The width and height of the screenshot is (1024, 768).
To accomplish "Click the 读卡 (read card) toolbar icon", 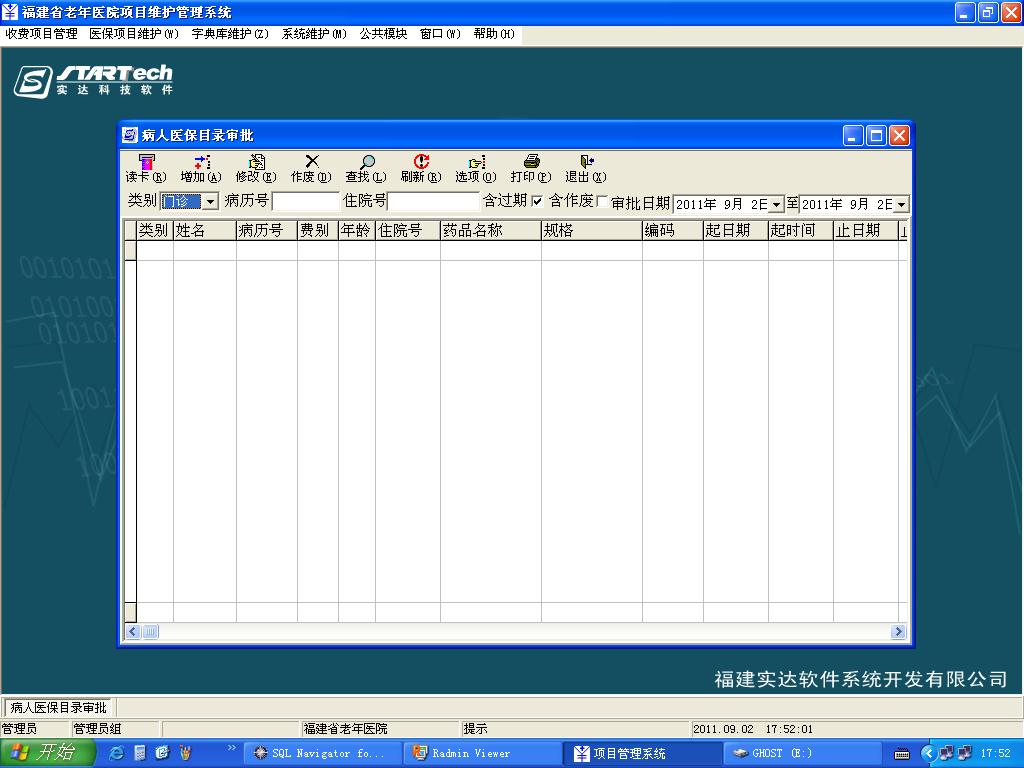I will 146,168.
